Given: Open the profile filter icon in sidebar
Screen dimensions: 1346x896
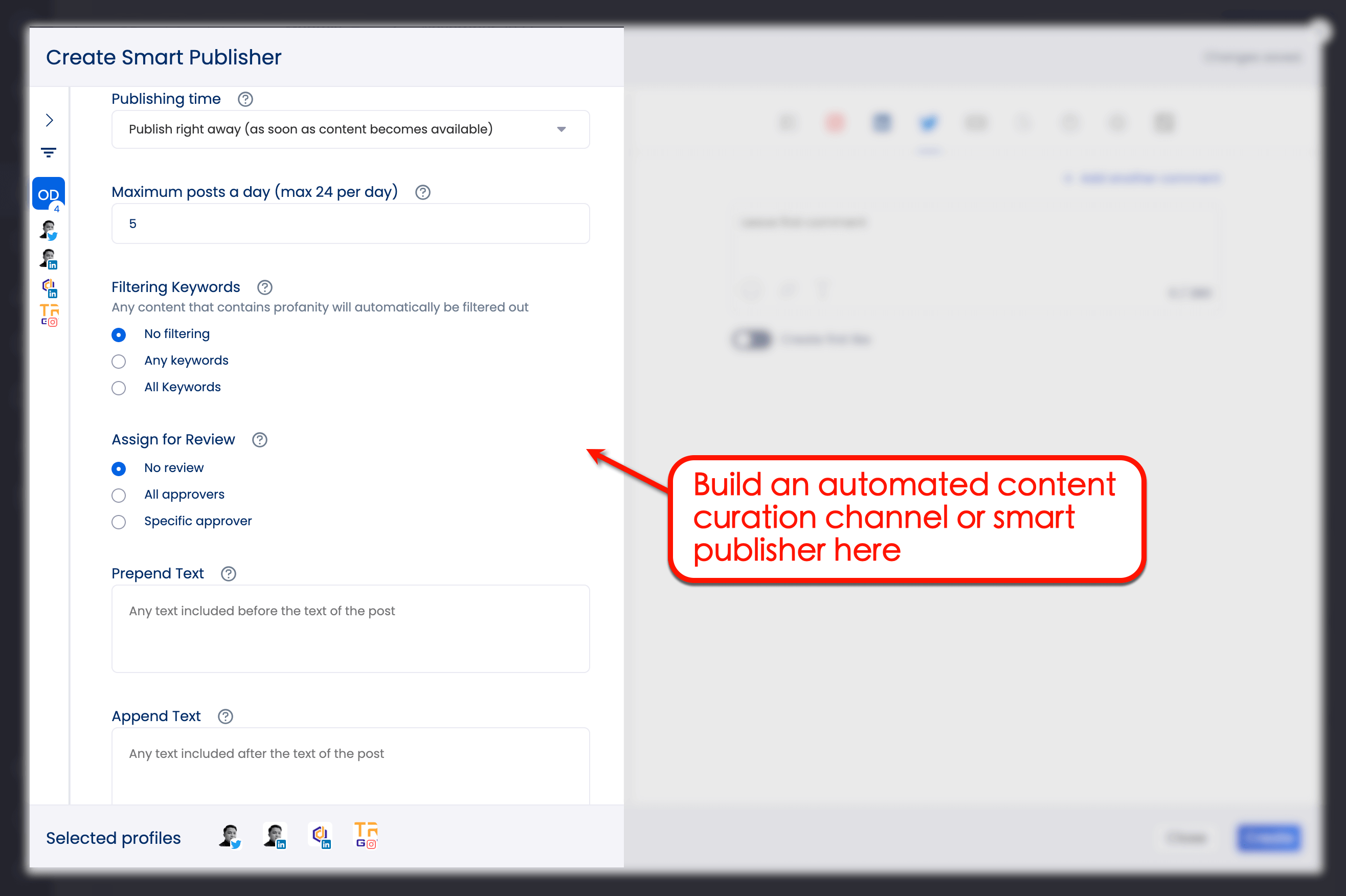Looking at the screenshot, I should 49,152.
